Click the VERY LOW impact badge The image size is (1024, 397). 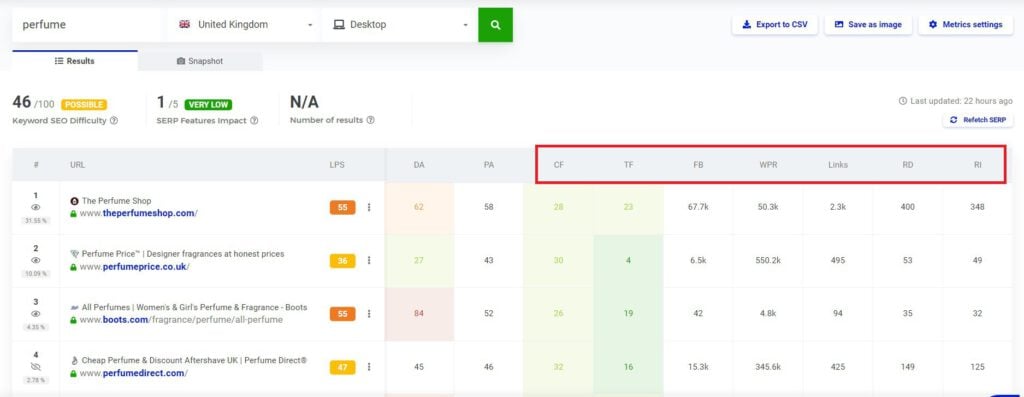208,104
